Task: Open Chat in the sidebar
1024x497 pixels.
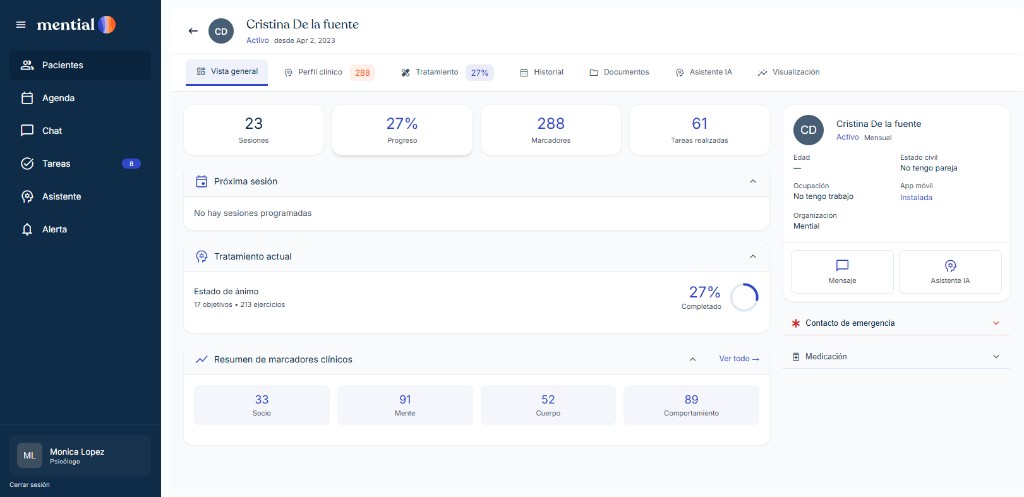Action: [x=80, y=131]
